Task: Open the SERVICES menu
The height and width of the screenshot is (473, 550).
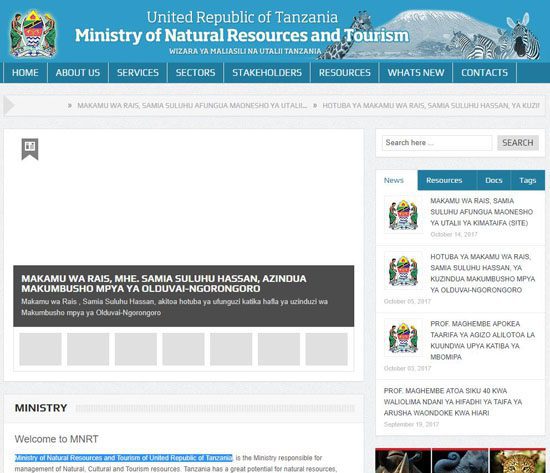Action: tap(138, 73)
